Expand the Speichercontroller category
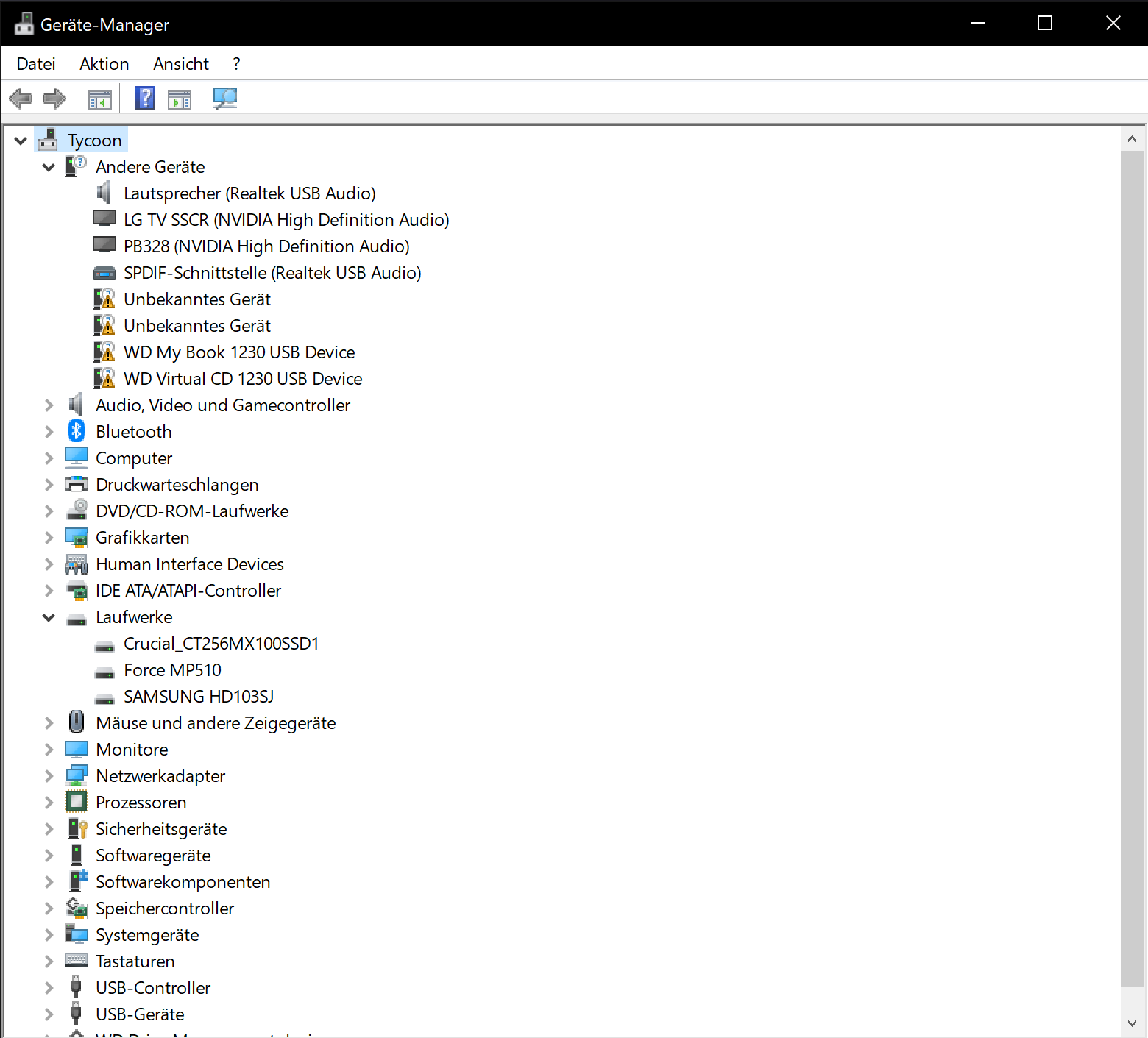 (x=49, y=909)
